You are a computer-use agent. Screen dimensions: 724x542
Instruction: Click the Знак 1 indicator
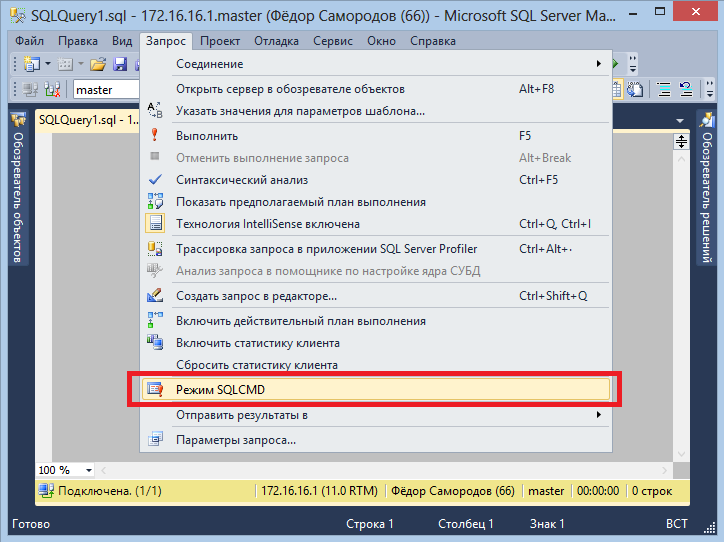pyautogui.click(x=547, y=524)
